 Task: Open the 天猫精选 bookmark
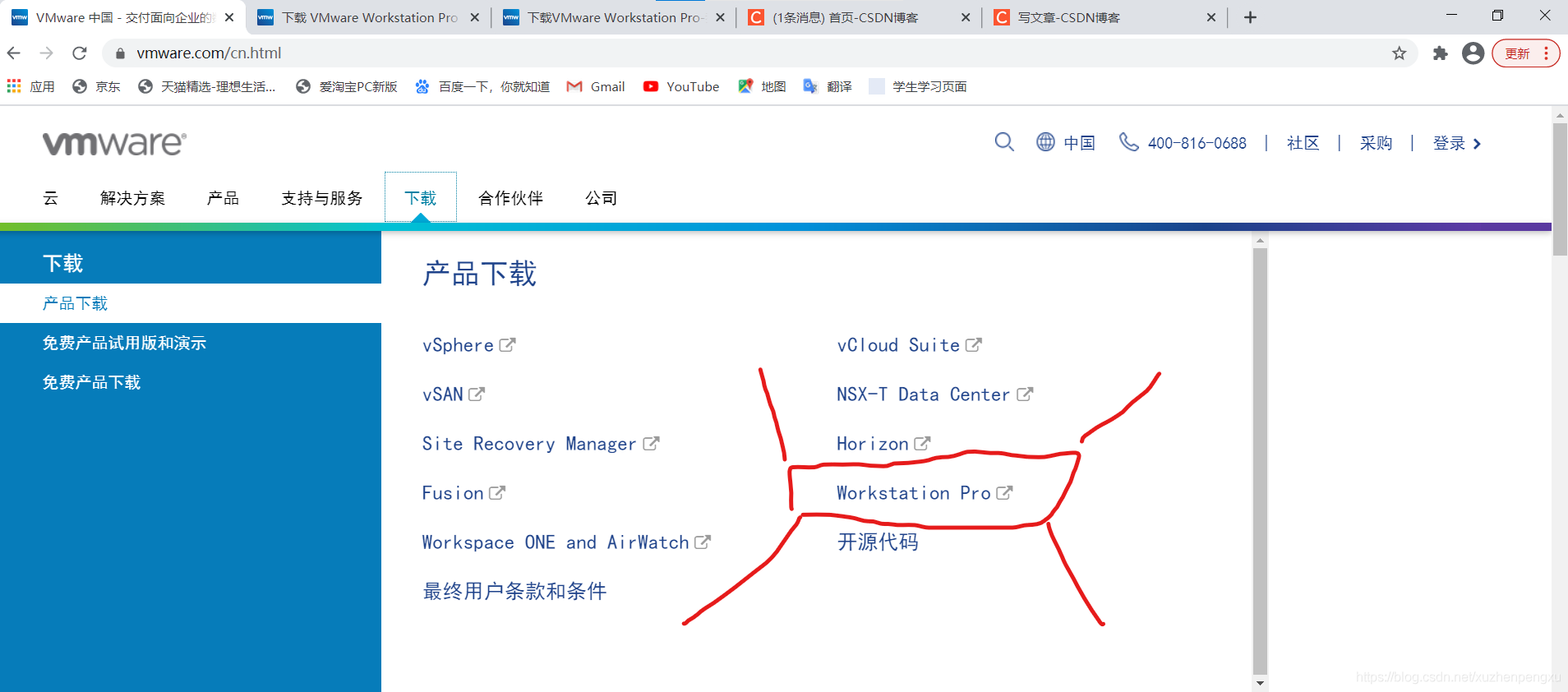(x=206, y=86)
